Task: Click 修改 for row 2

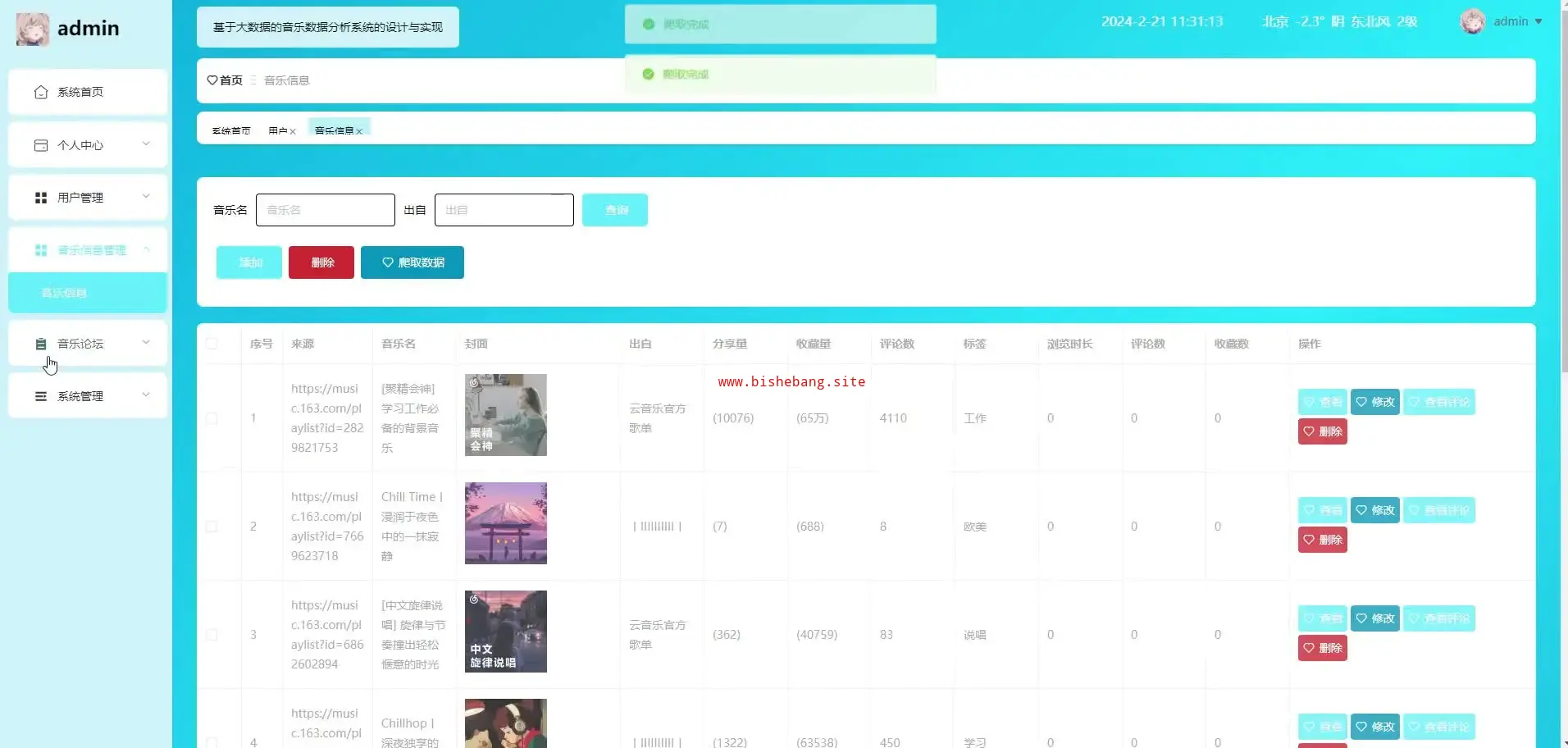Action: pyautogui.click(x=1375, y=510)
